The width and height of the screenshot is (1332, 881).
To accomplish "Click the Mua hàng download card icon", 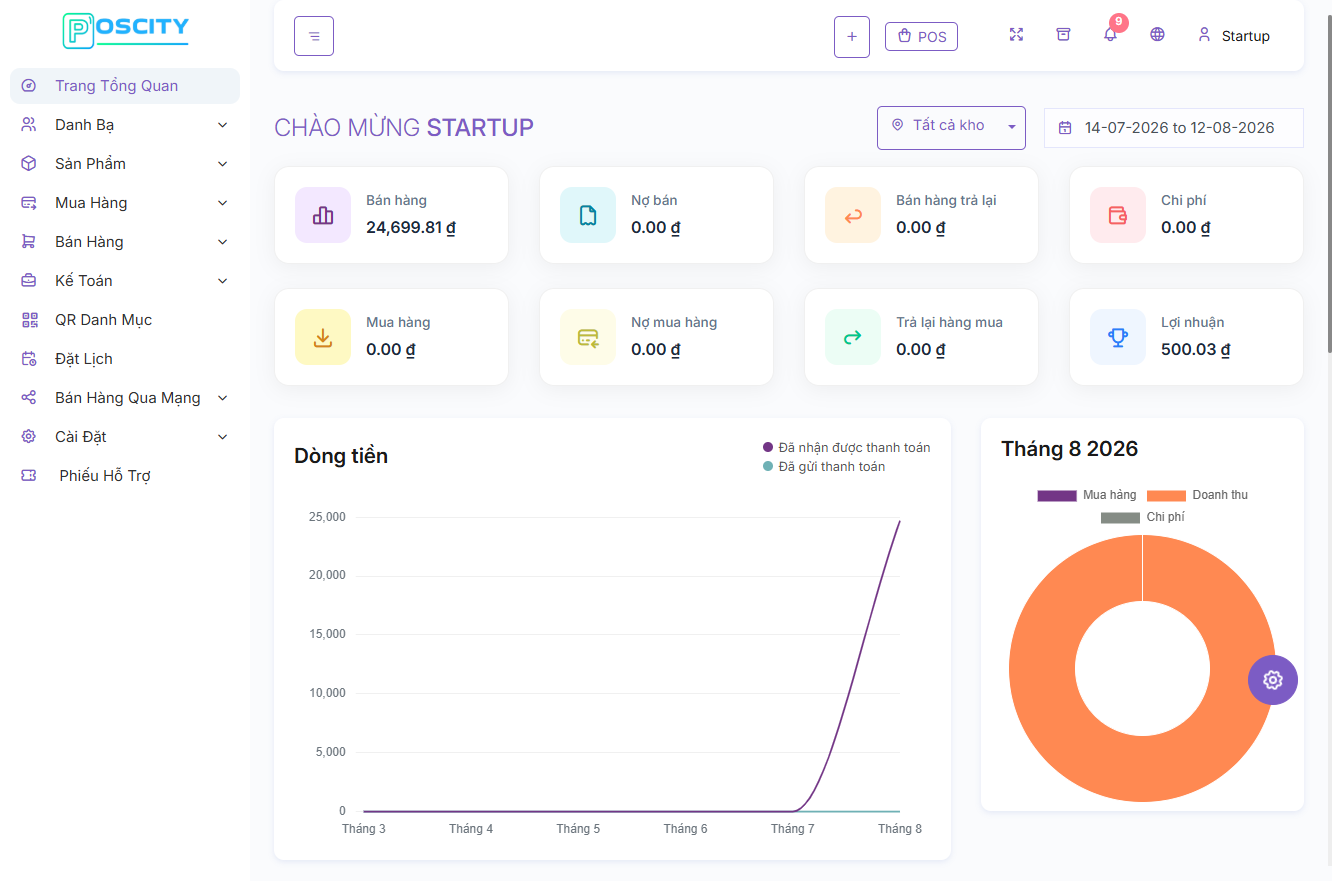I will (x=323, y=337).
